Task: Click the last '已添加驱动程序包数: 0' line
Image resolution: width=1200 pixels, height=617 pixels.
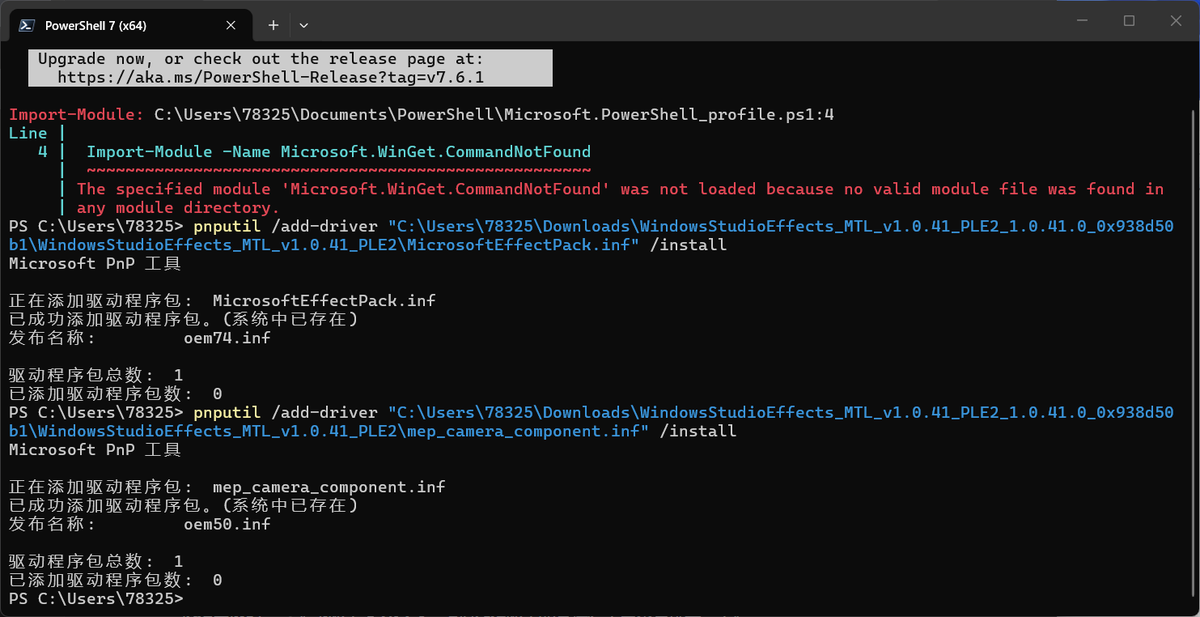Action: (115, 580)
